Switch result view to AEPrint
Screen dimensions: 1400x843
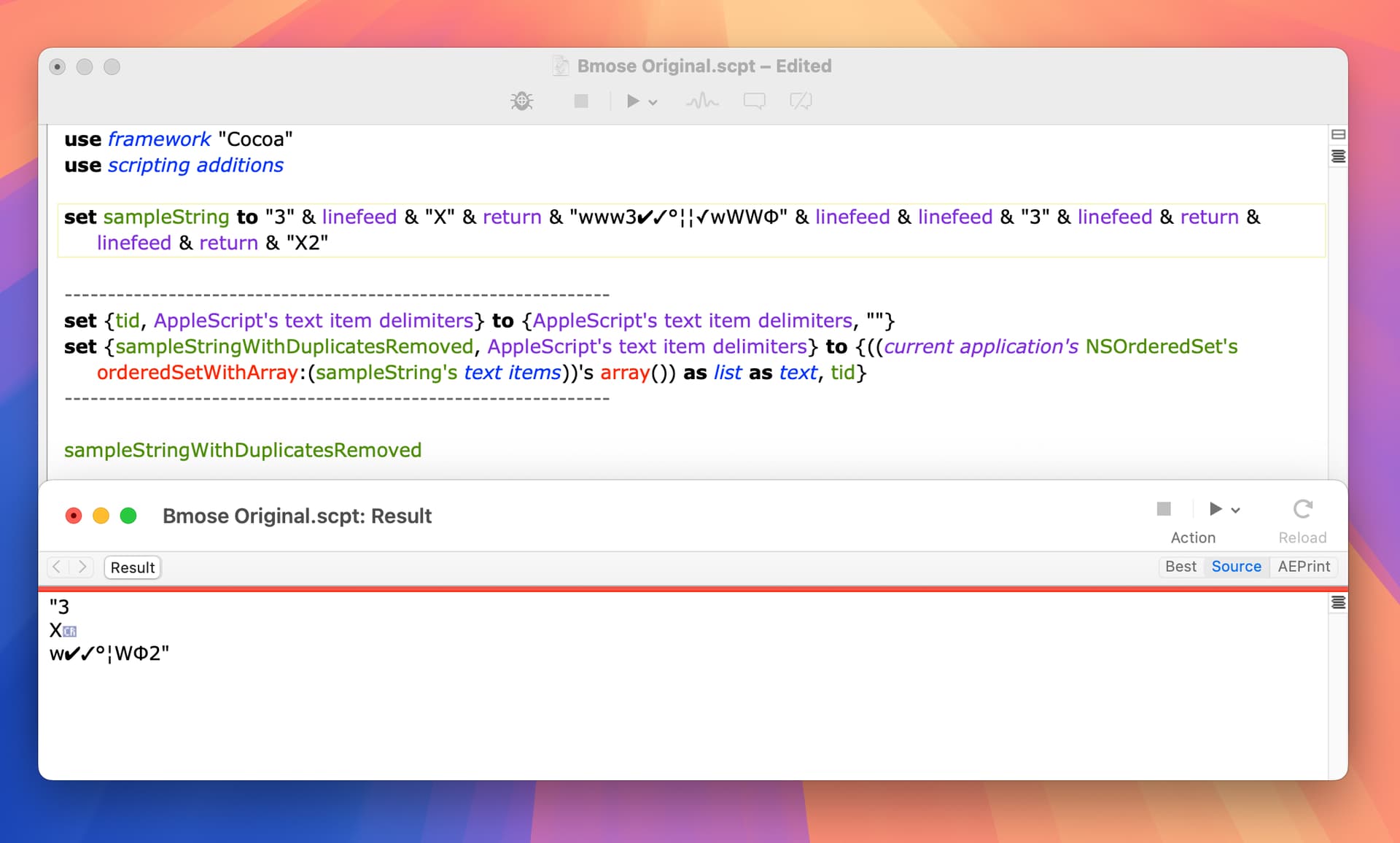click(x=1304, y=567)
